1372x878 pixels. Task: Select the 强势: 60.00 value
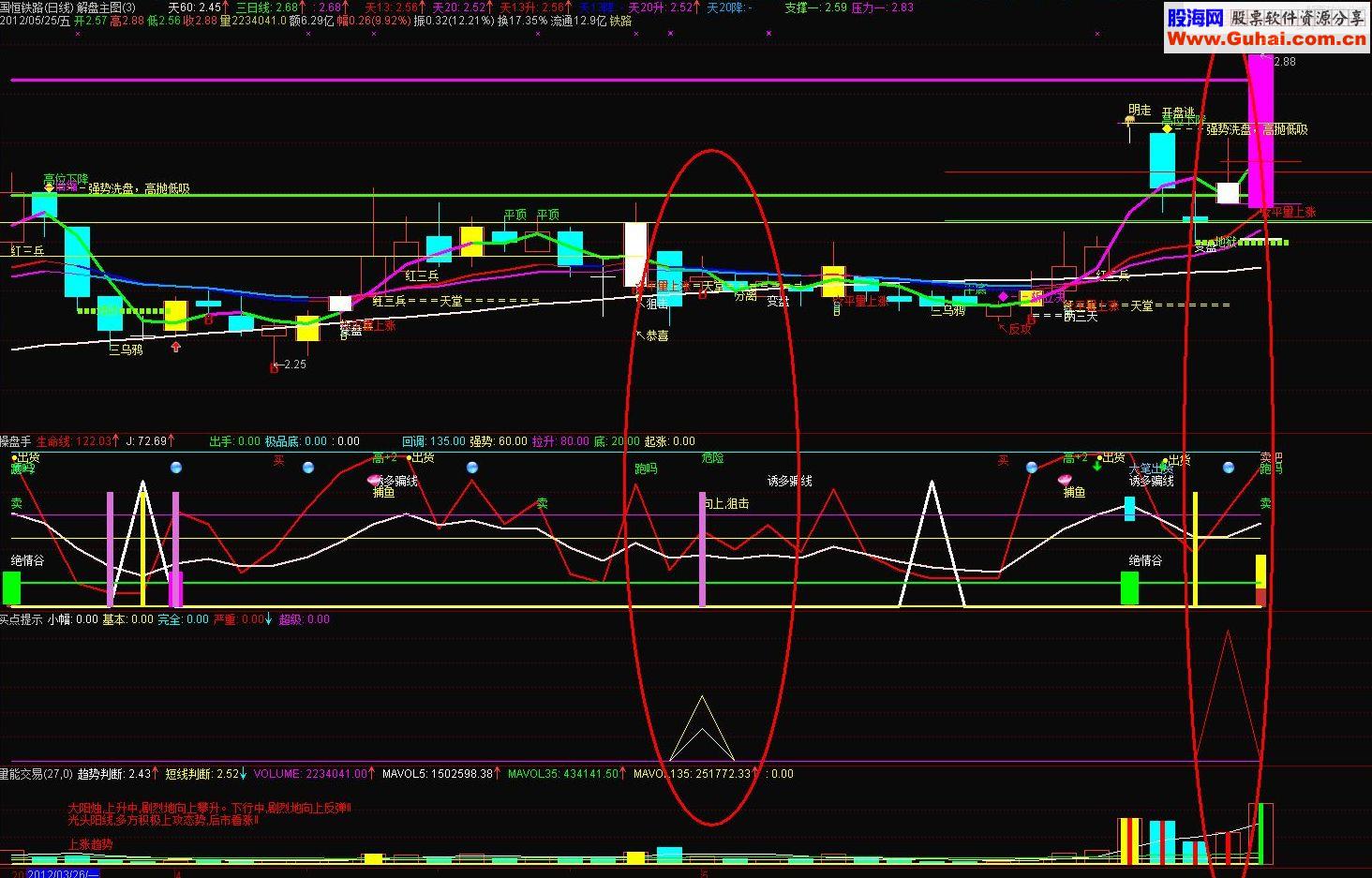point(499,441)
